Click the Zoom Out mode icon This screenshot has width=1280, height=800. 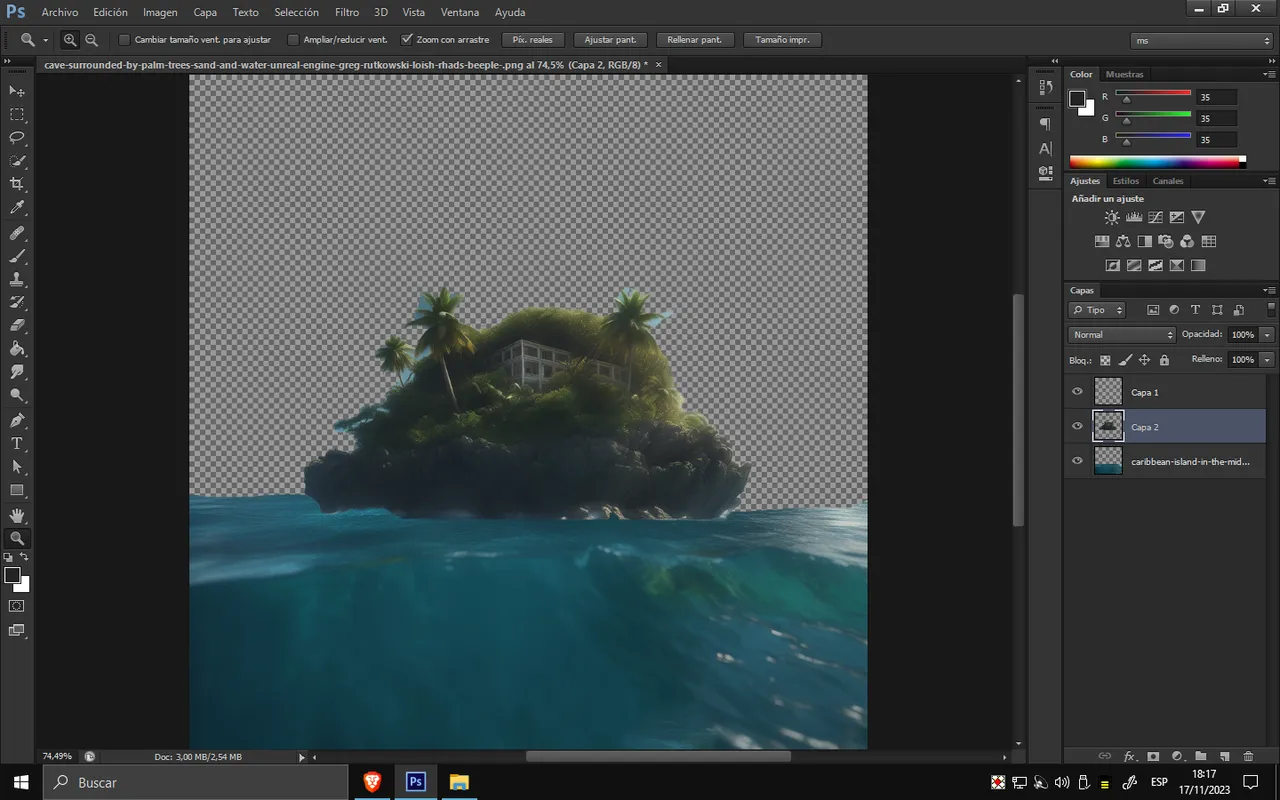click(x=92, y=40)
